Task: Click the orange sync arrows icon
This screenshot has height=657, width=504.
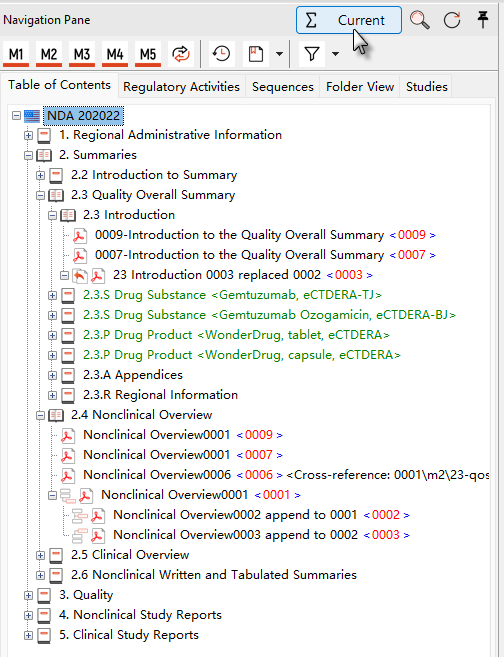Action: click(x=181, y=54)
